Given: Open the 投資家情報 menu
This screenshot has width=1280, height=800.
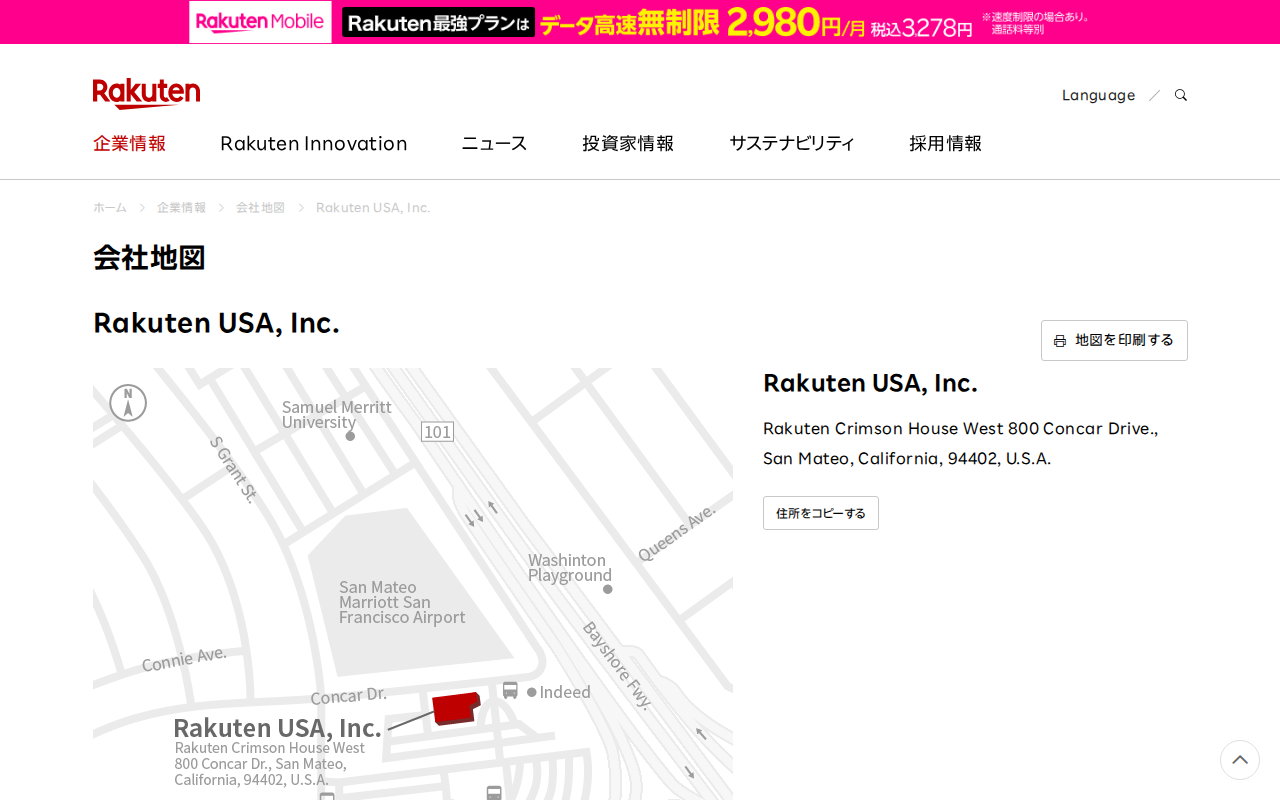Looking at the screenshot, I should tap(628, 143).
